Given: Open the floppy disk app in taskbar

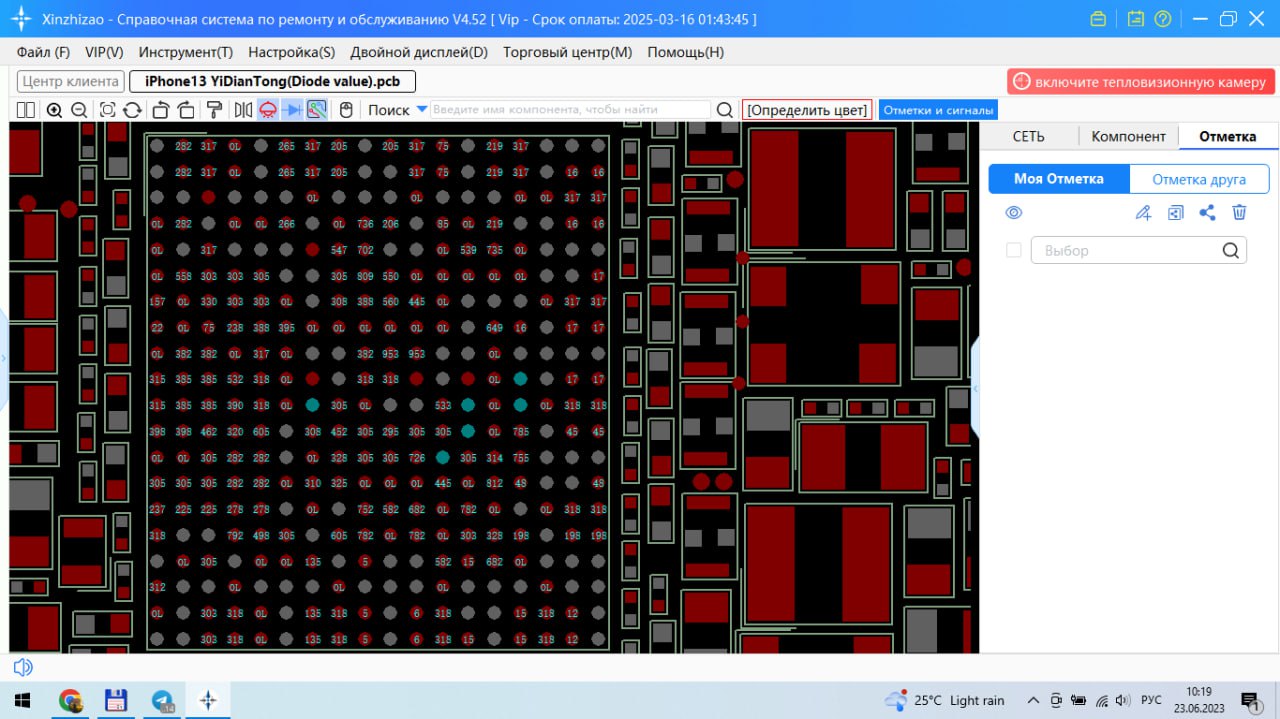Looking at the screenshot, I should (x=116, y=700).
